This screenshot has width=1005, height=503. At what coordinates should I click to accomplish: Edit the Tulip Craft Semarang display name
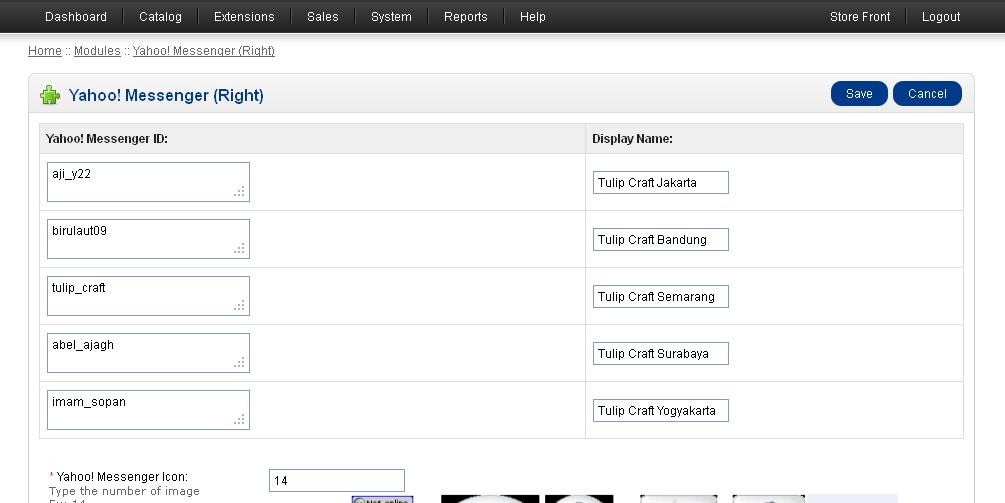[x=661, y=297]
